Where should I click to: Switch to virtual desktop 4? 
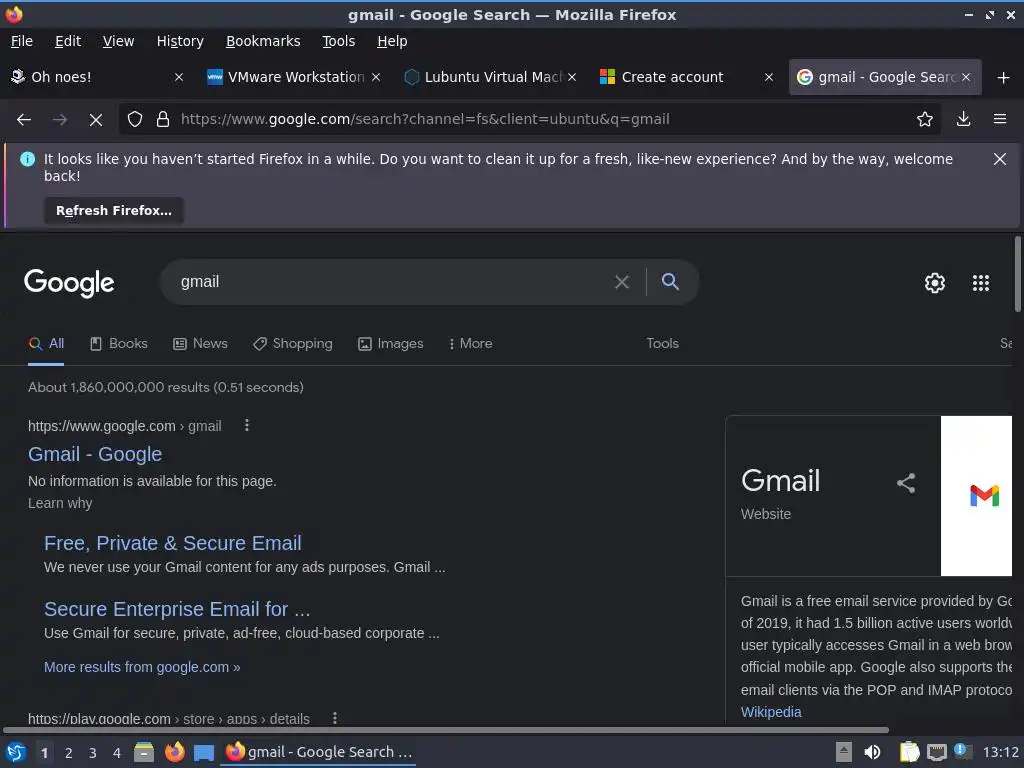tap(117, 753)
